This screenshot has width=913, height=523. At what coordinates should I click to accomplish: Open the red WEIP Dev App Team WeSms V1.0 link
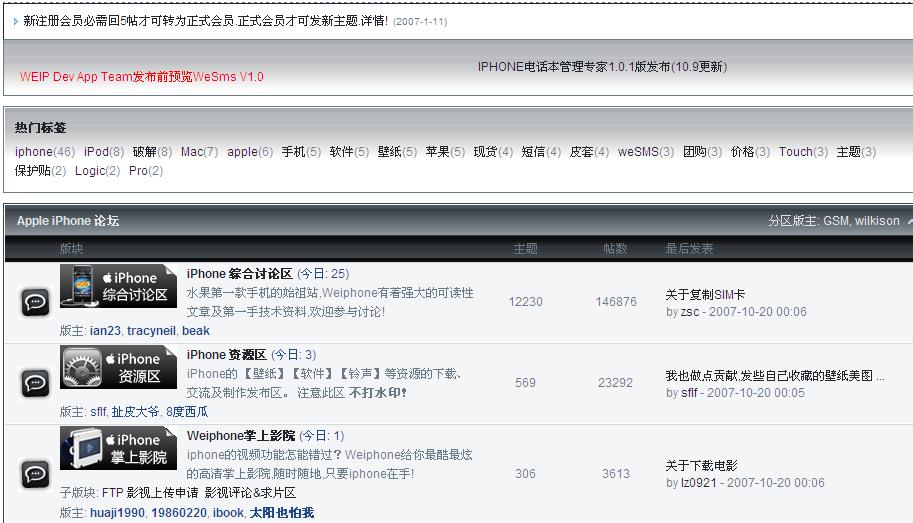141,76
